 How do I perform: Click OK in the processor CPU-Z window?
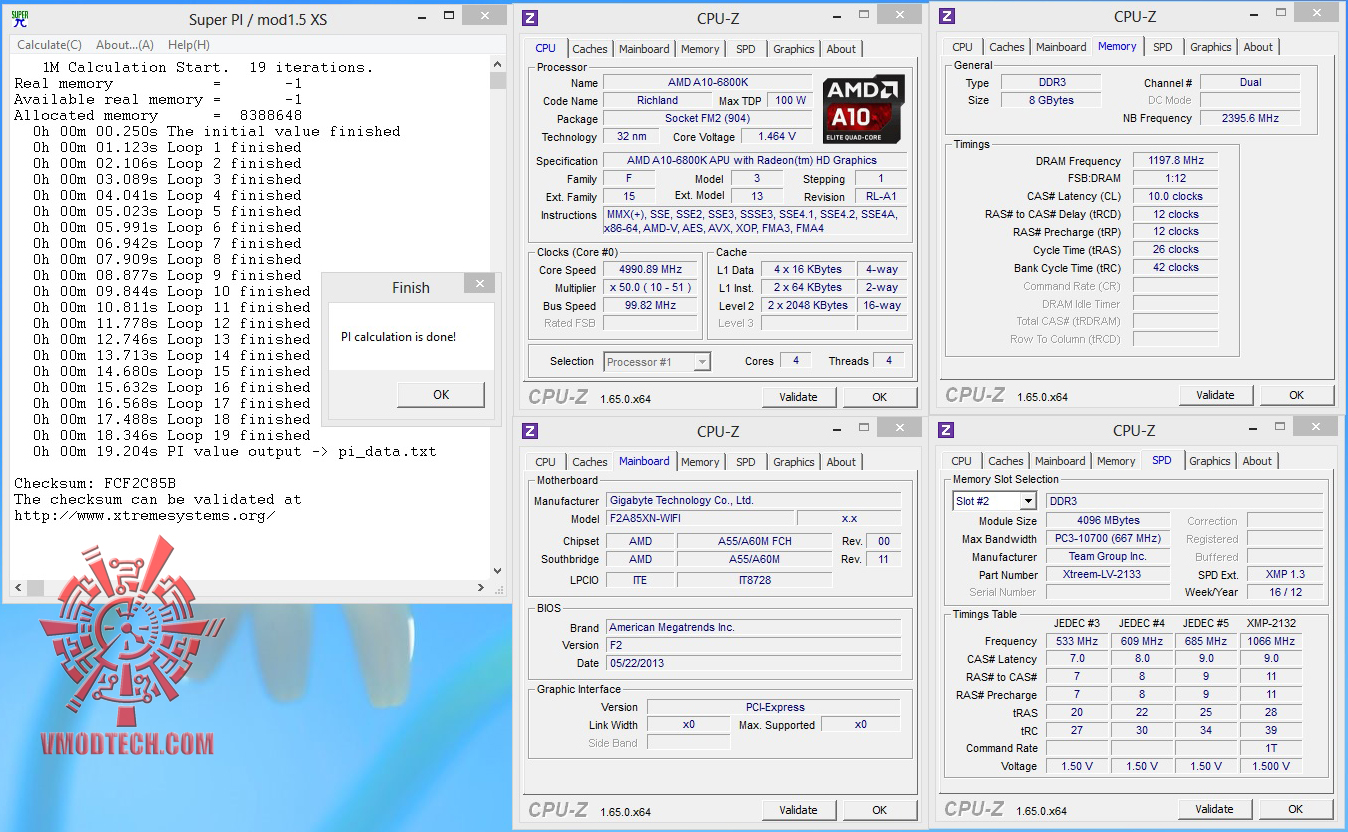coord(879,397)
